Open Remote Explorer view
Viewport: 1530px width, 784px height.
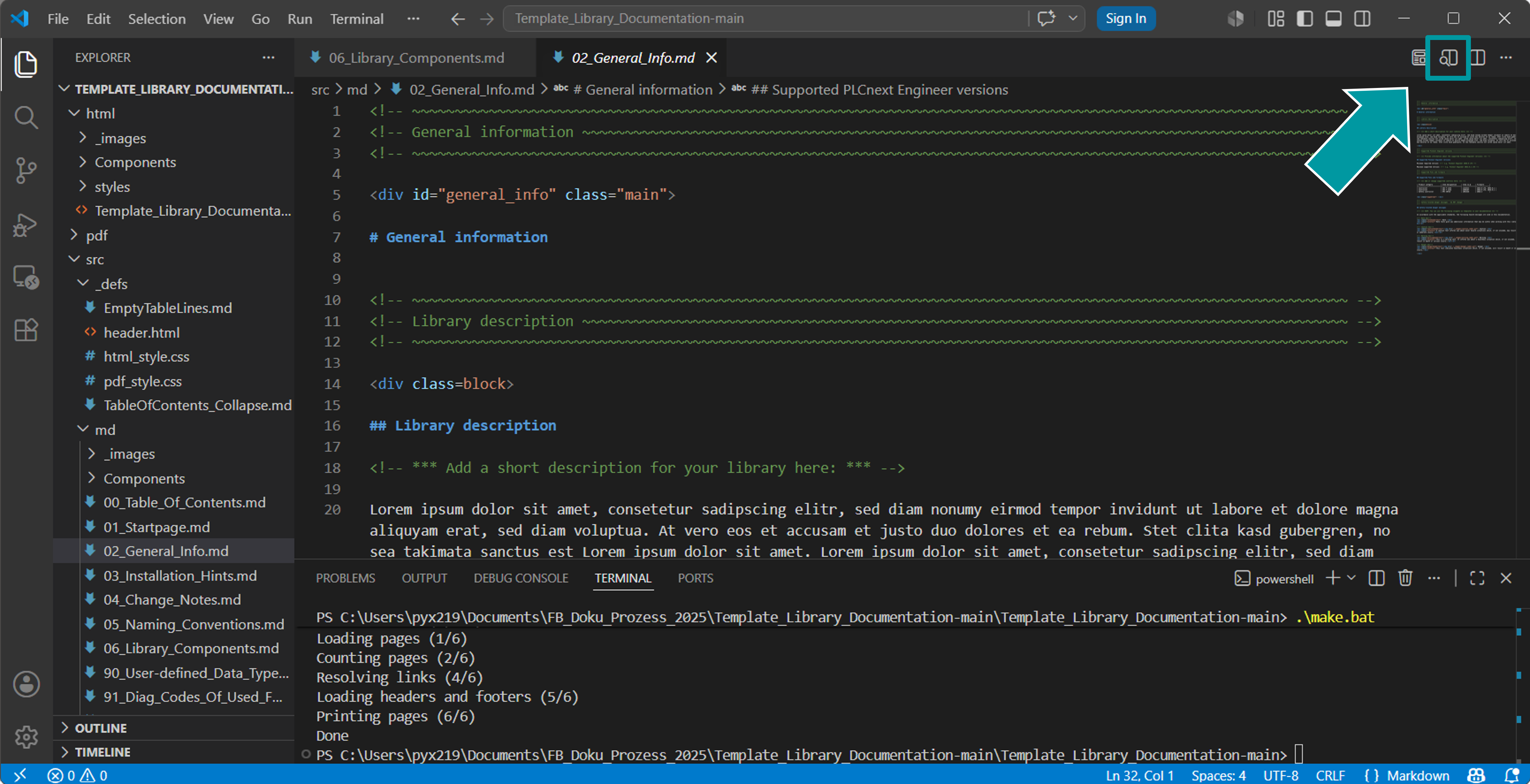coord(25,277)
